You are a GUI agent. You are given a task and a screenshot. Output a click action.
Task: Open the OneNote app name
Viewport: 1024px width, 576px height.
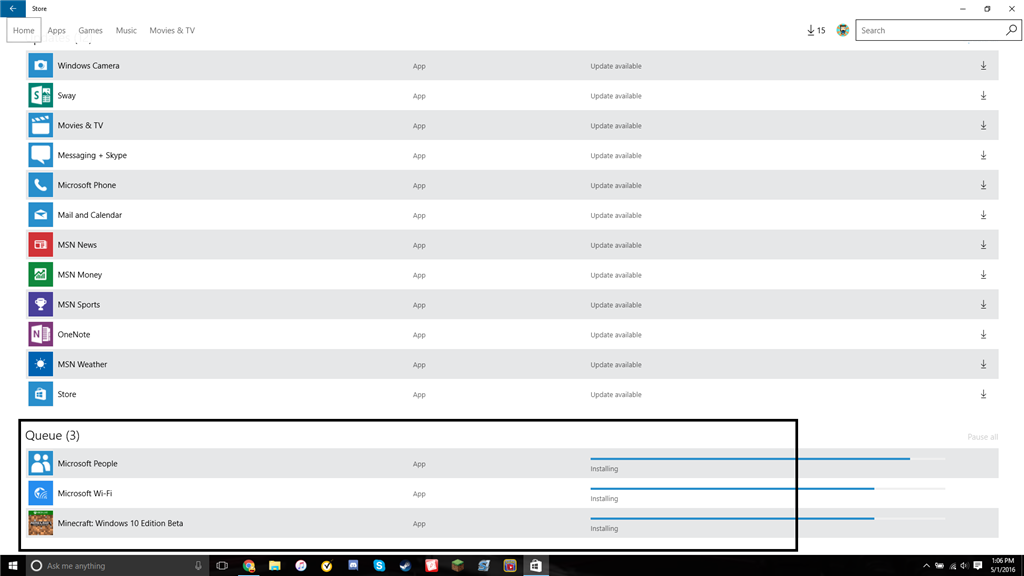click(74, 334)
